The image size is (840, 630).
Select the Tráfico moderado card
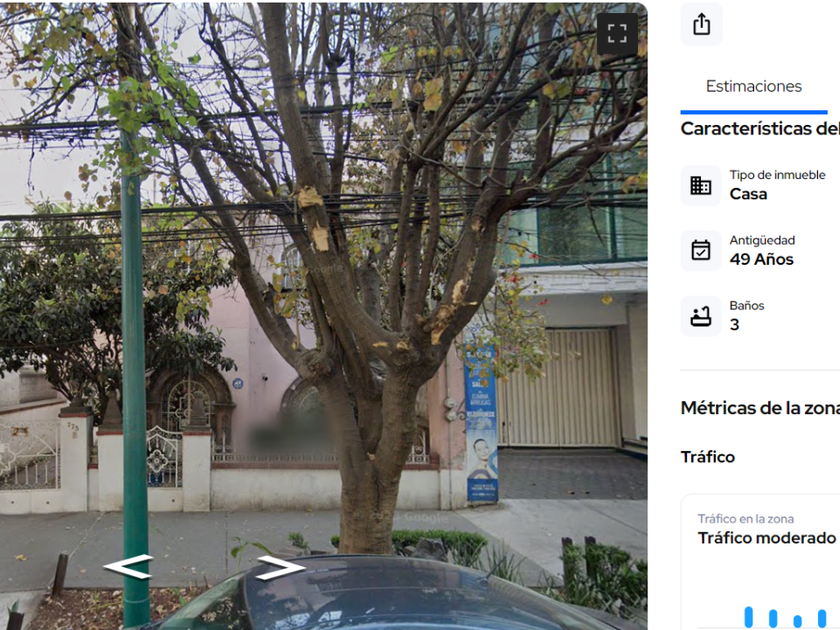click(x=761, y=562)
